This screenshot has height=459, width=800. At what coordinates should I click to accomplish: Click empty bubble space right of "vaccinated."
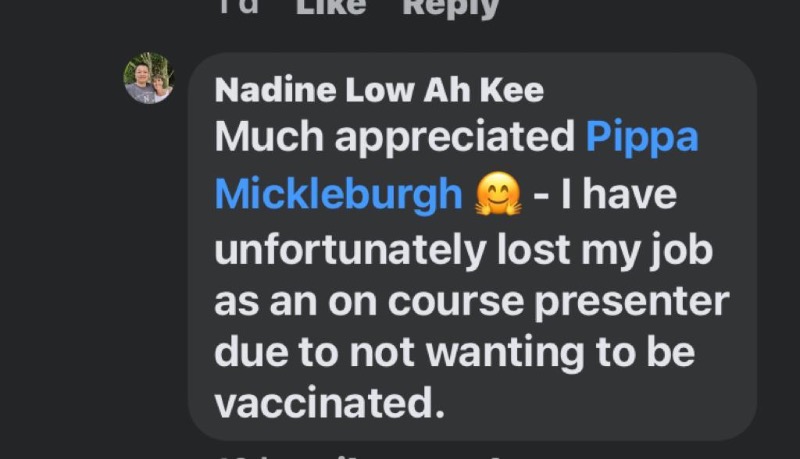click(600, 402)
